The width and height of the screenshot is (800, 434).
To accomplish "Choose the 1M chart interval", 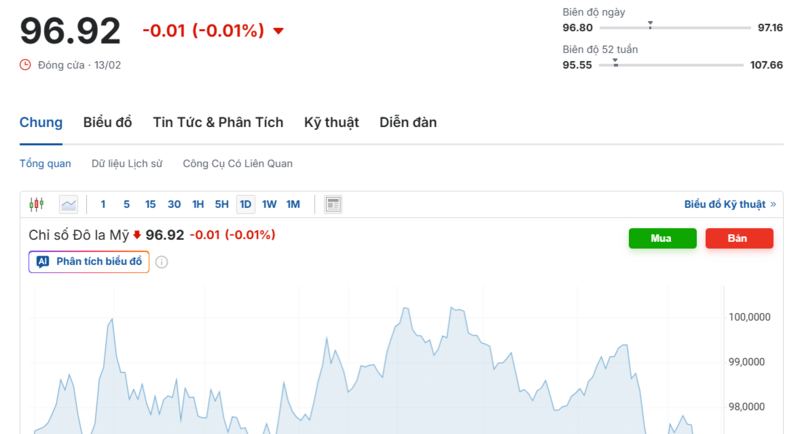I will (293, 204).
